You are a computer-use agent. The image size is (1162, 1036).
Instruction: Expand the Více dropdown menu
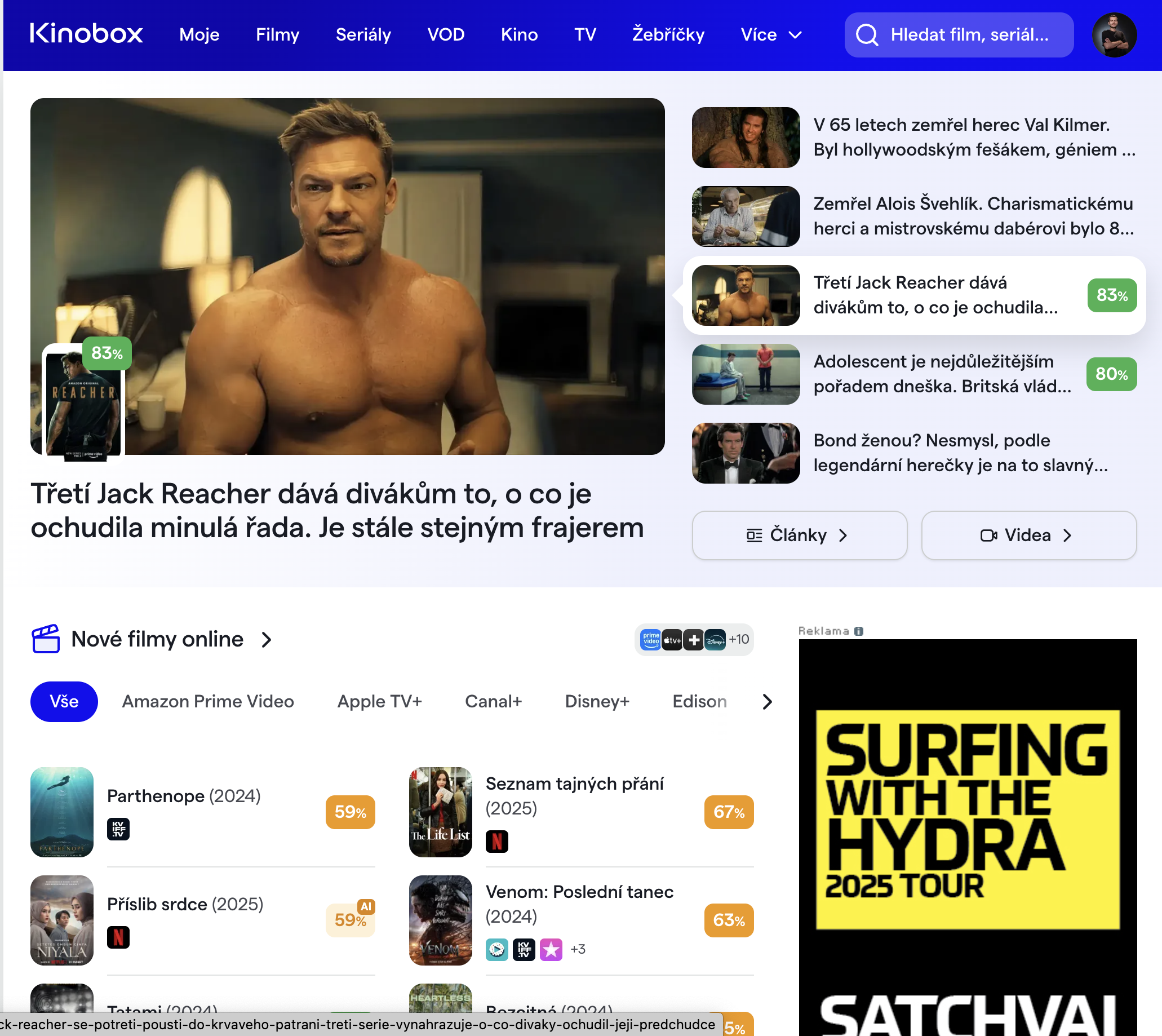pyautogui.click(x=771, y=35)
